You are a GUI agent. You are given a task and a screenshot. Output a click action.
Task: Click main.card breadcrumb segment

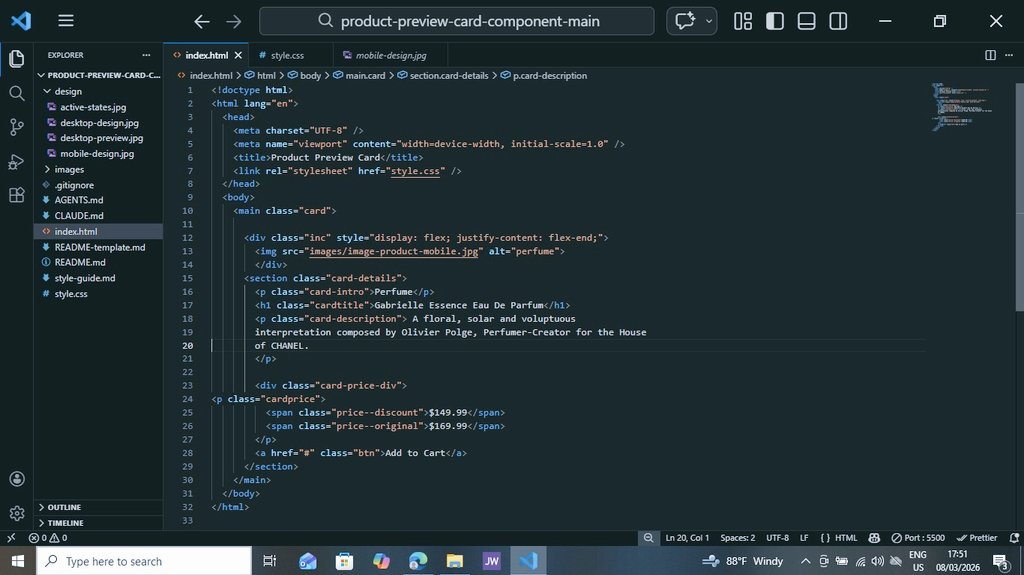[x=359, y=76]
